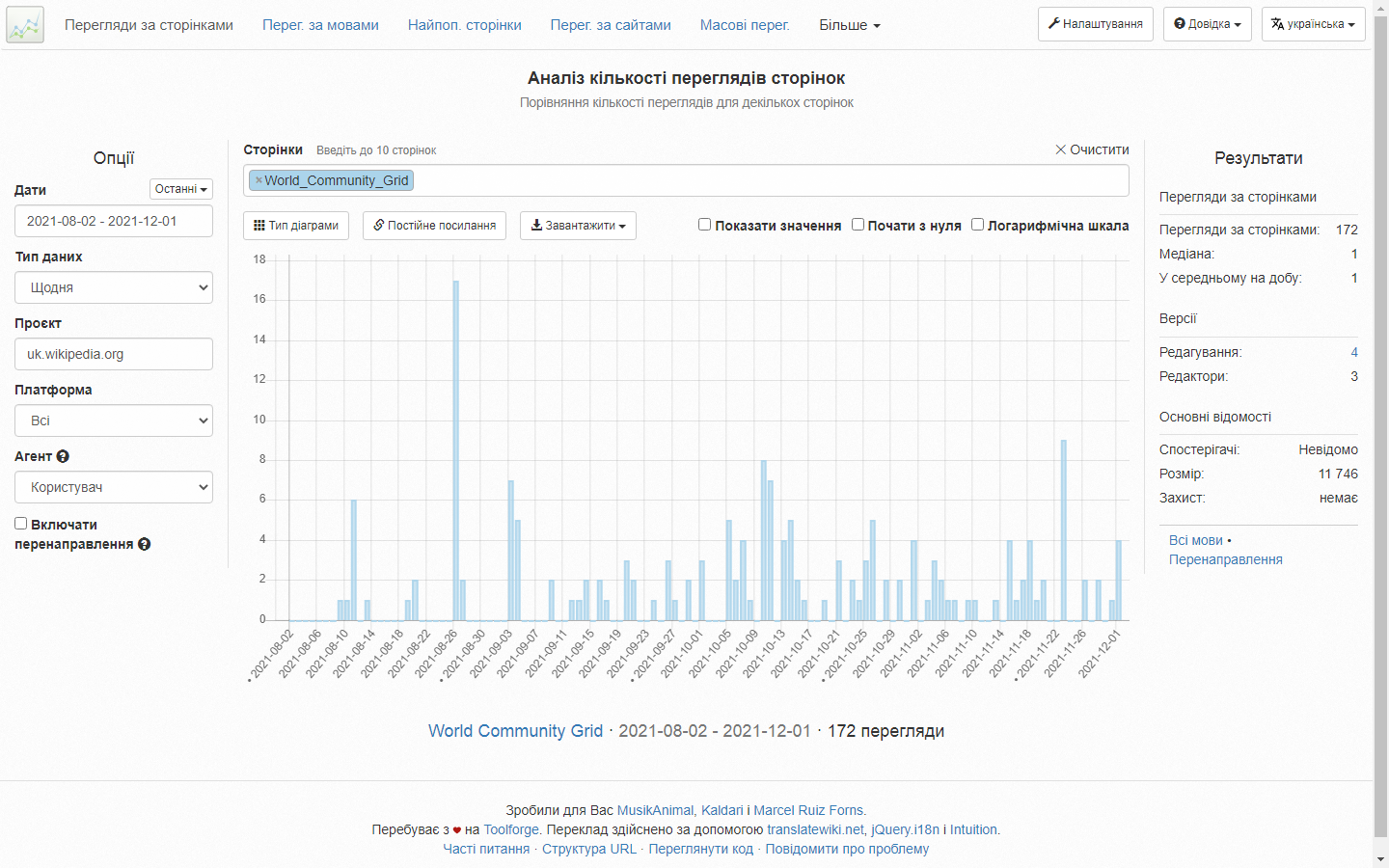Open the Структура URL link
The image size is (1389, 868).
589,849
